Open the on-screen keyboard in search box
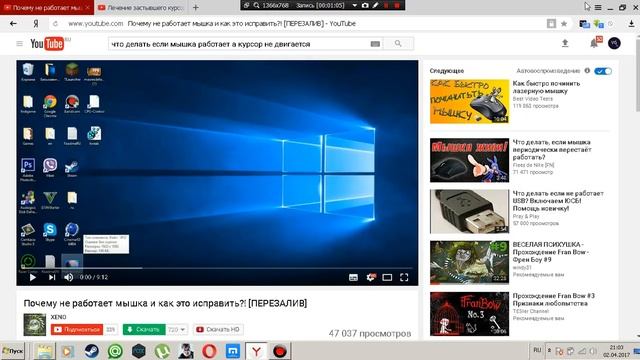 [x=375, y=44]
